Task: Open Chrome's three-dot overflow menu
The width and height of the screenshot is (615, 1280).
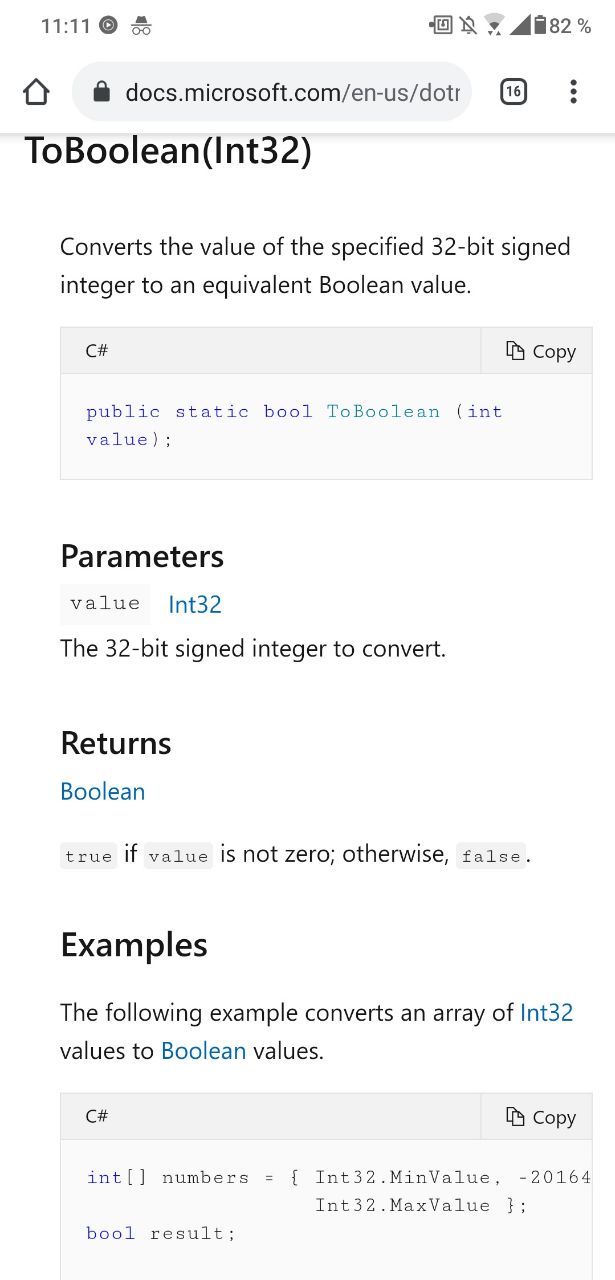Action: coord(573,92)
